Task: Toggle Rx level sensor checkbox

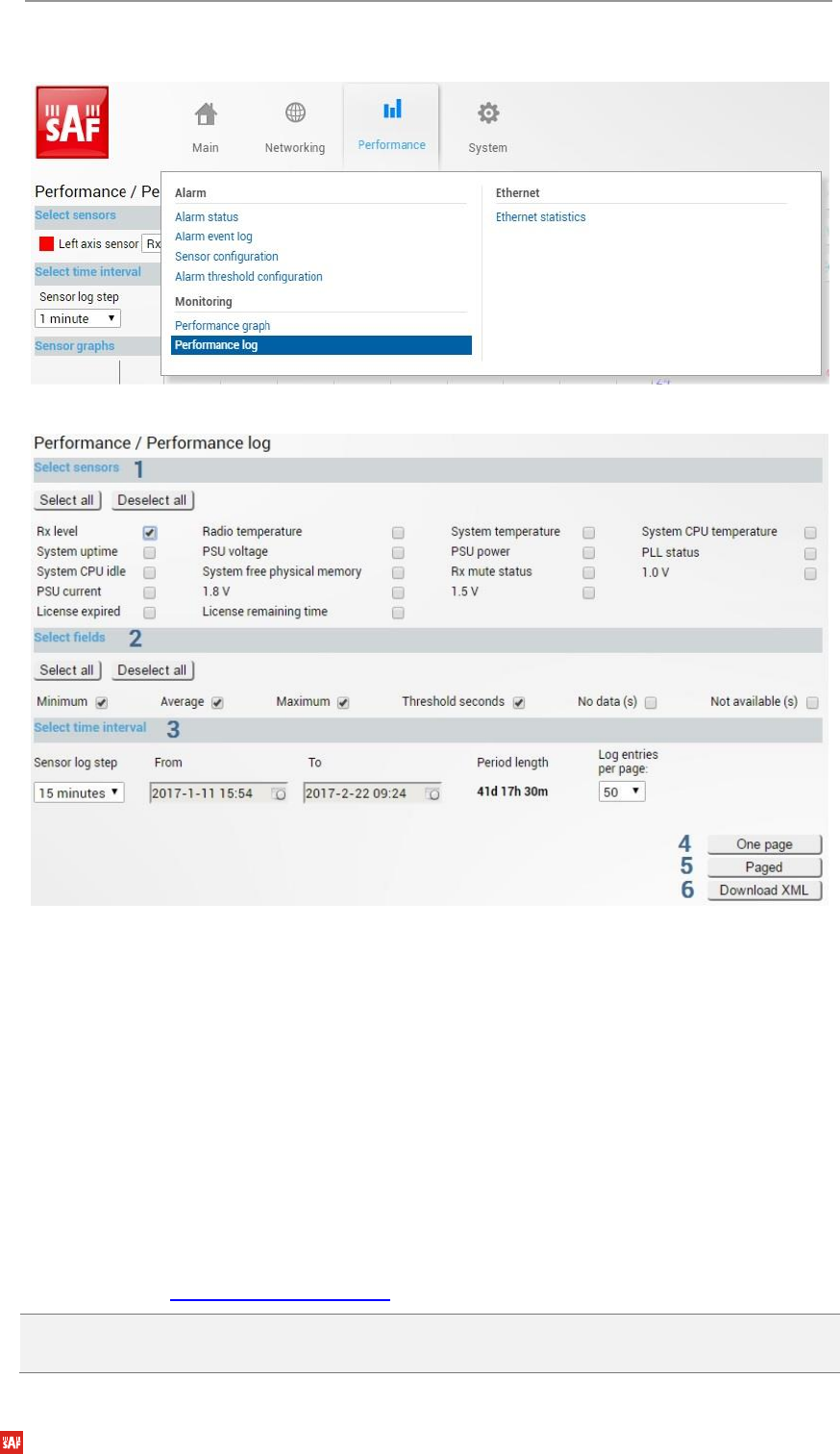Action: pos(150,533)
